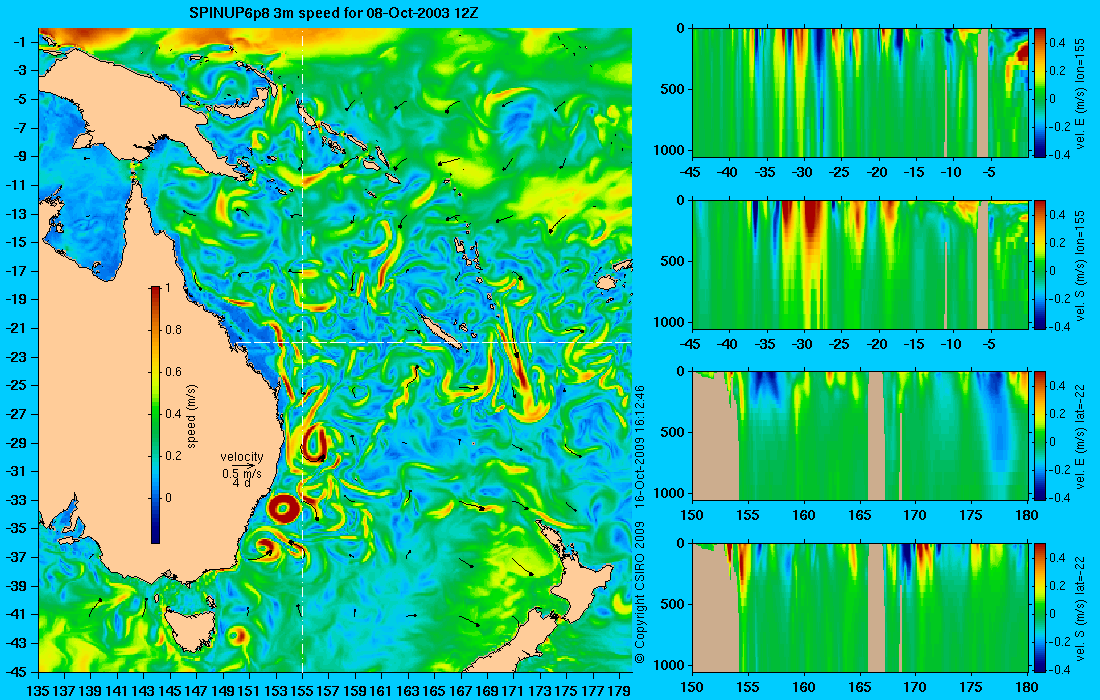
Task: Click the "-33" tick on map latitude axis
Action: click(17, 500)
